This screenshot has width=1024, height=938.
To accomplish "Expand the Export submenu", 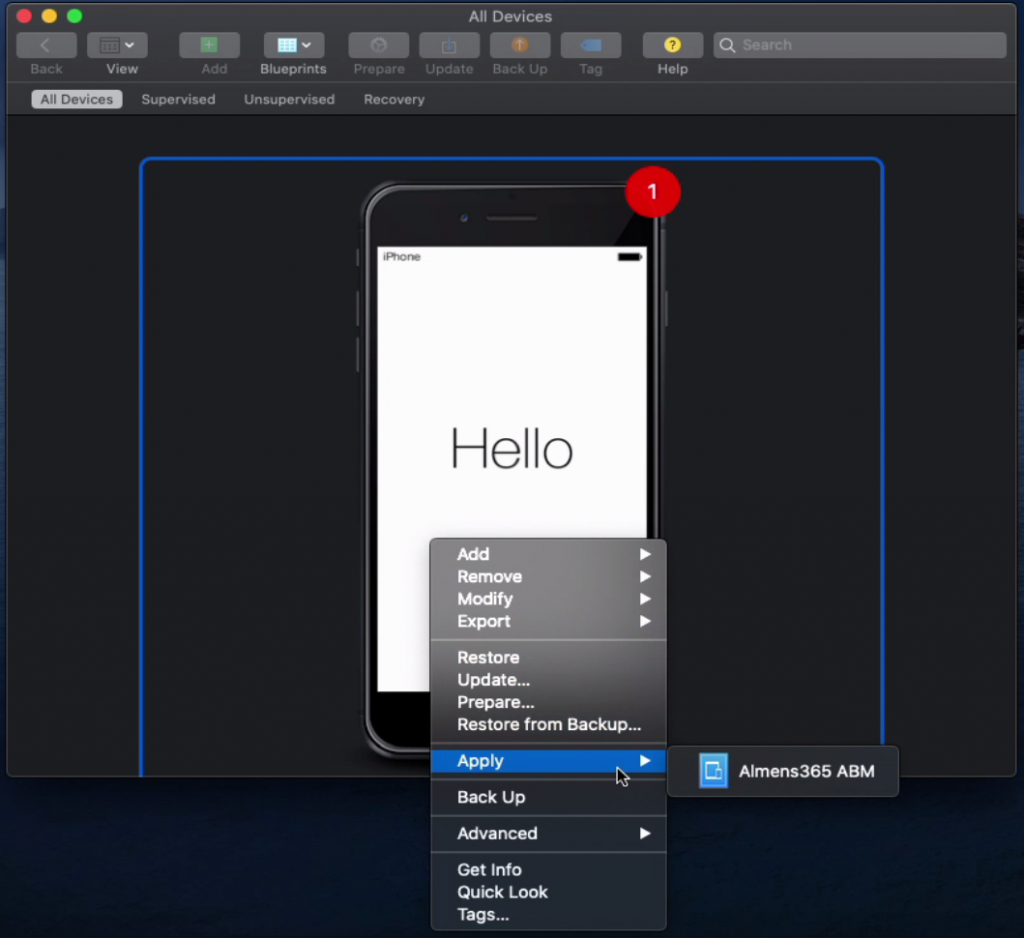I will tap(644, 621).
